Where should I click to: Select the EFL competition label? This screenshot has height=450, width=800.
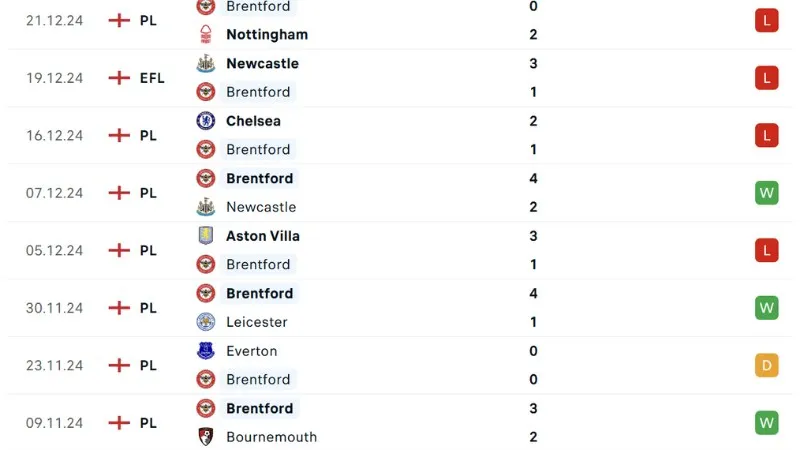[152, 78]
